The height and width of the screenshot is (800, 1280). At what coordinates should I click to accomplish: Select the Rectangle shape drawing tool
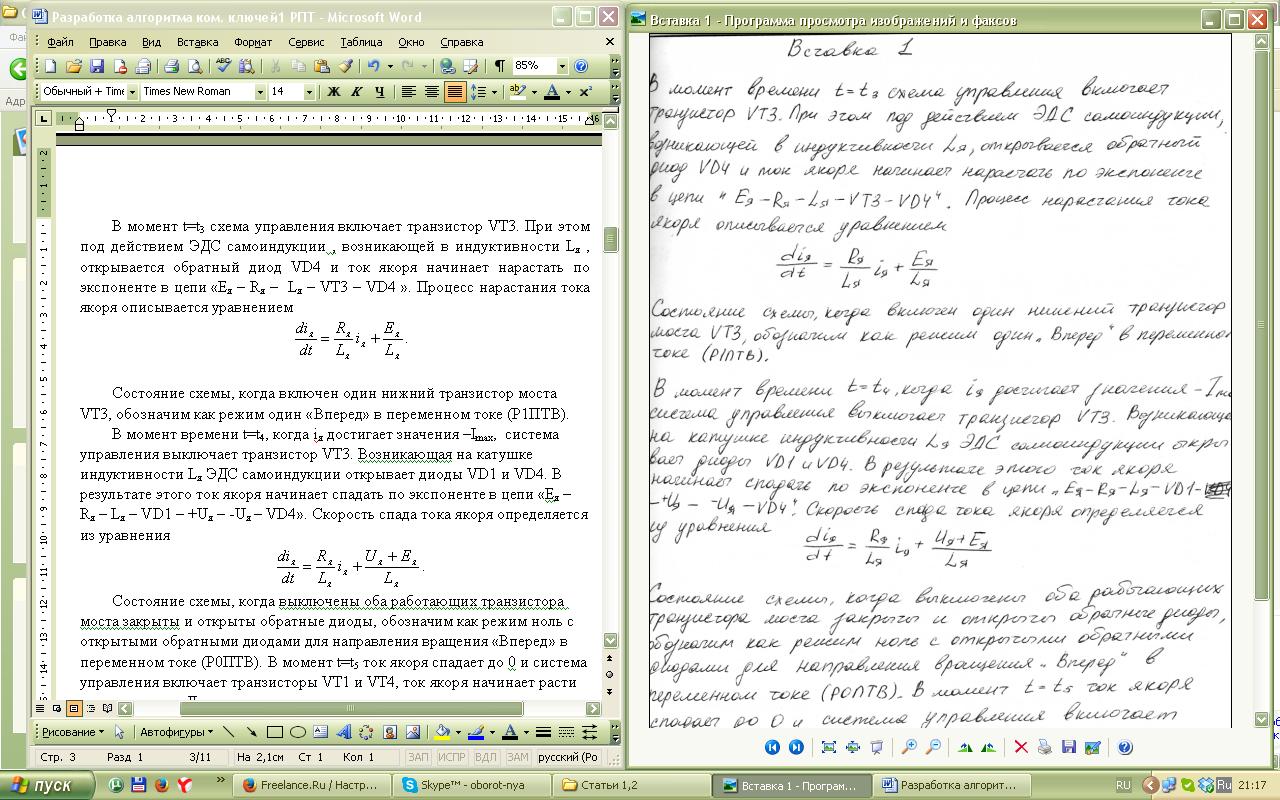point(275,732)
